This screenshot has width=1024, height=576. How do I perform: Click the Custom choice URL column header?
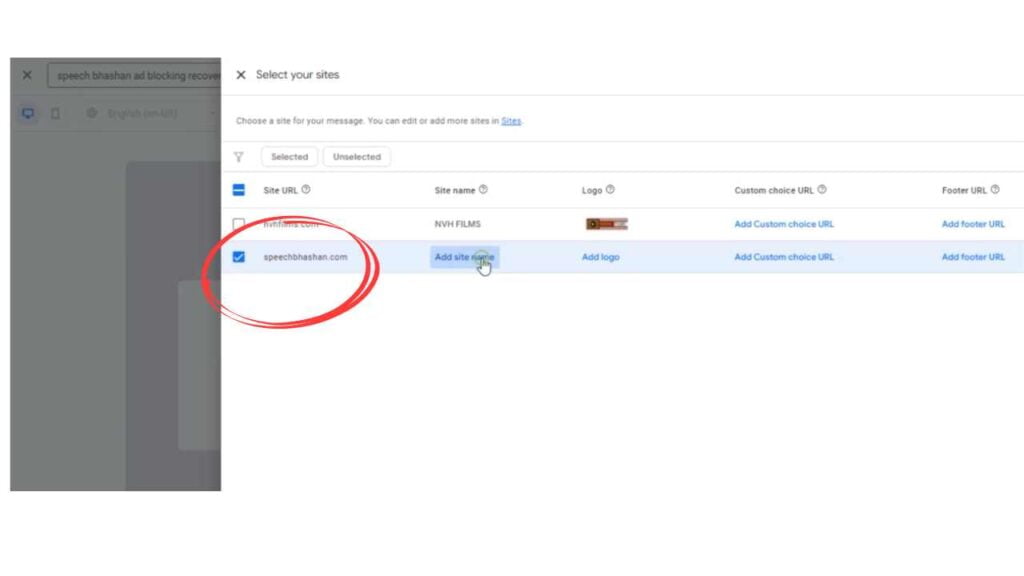(774, 190)
